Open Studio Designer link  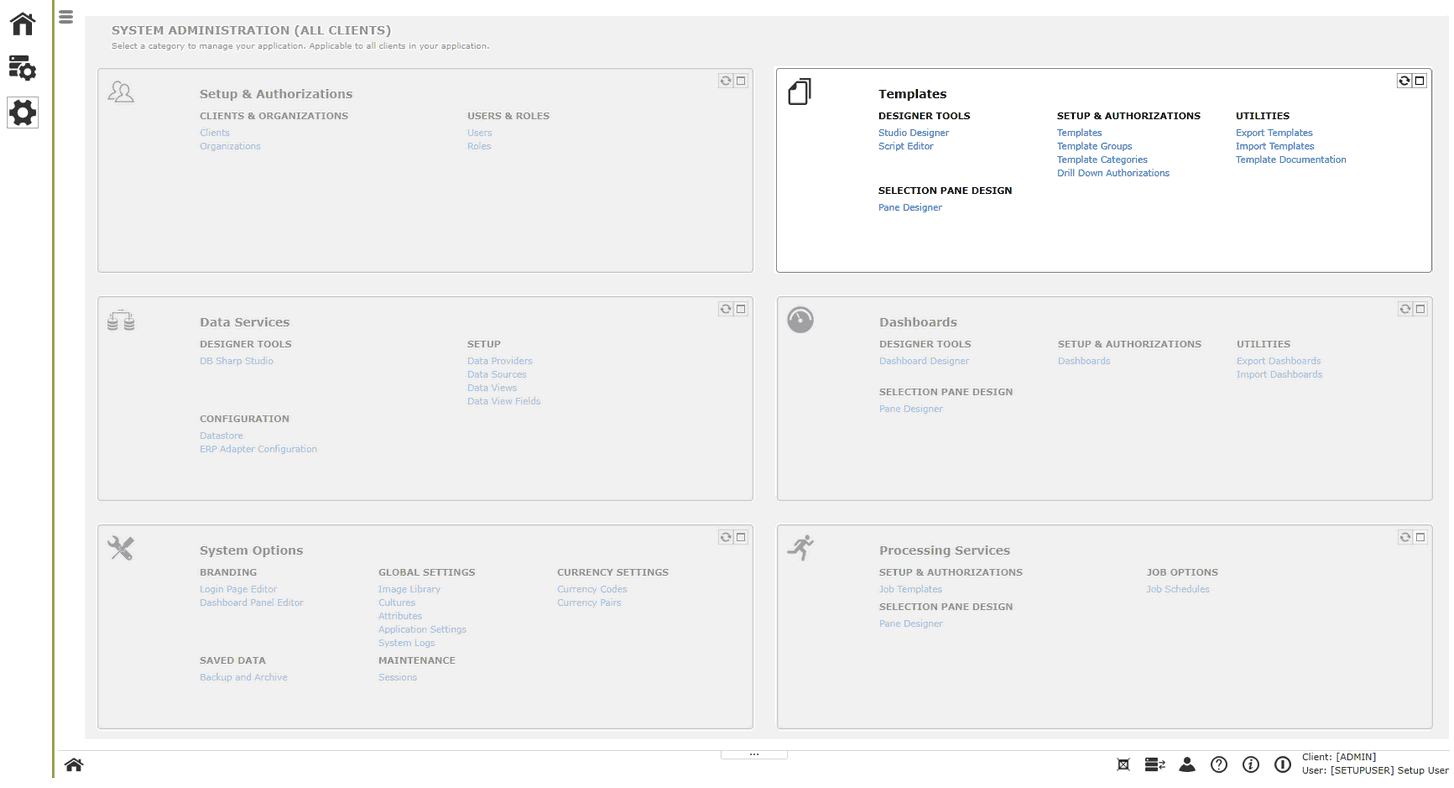click(913, 133)
